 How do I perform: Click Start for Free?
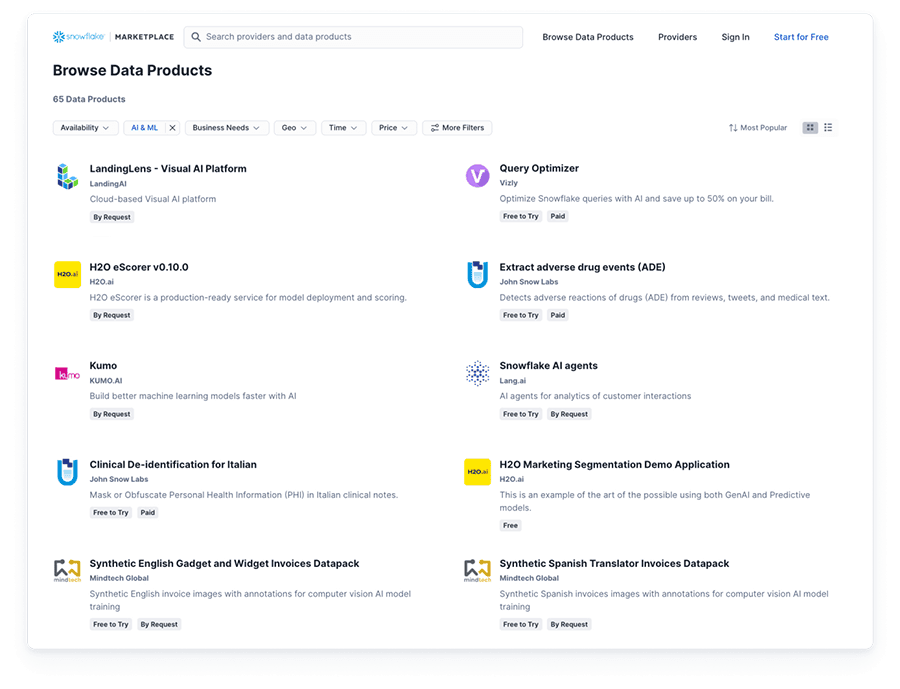[800, 37]
